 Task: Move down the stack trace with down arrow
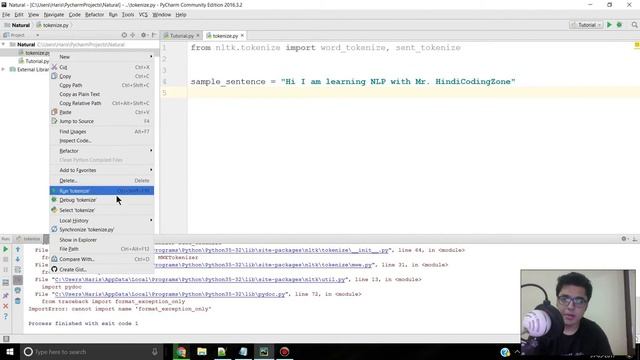click(18, 259)
